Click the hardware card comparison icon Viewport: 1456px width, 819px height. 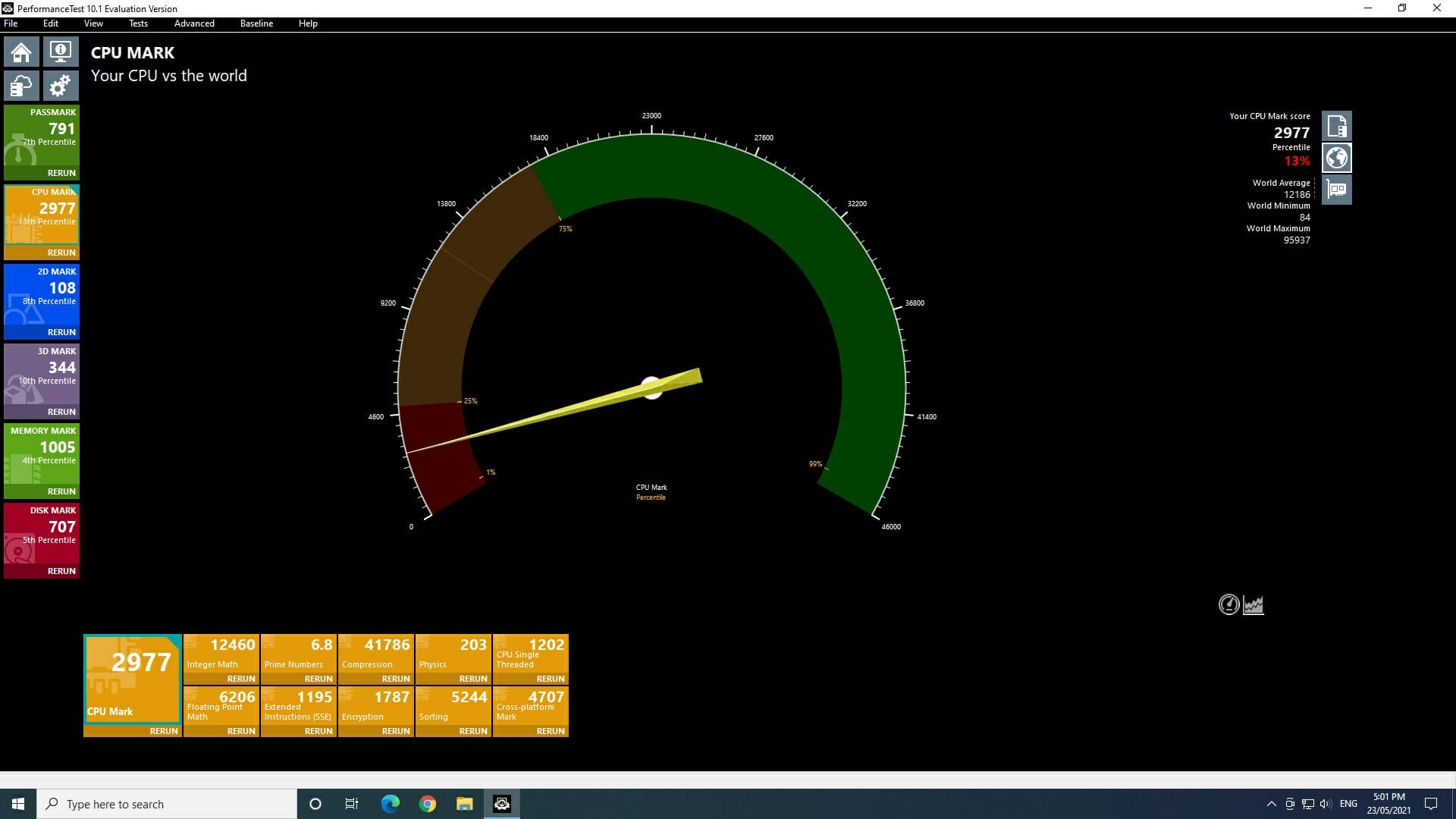[1337, 190]
